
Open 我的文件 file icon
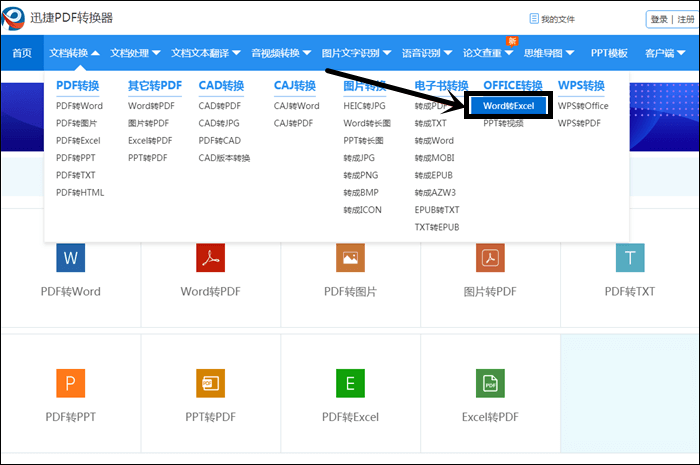[x=533, y=19]
